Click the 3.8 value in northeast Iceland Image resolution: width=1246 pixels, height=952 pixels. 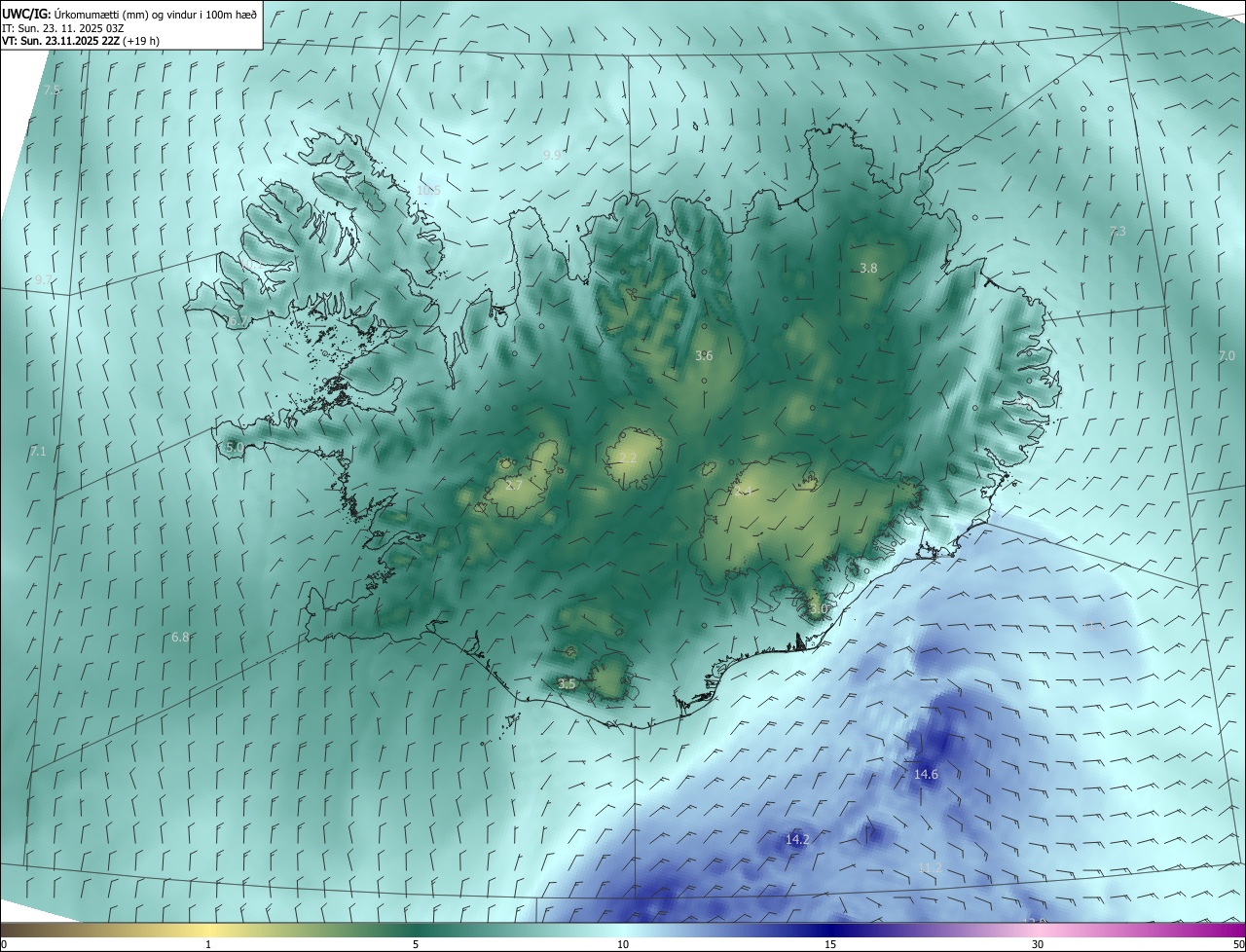[x=869, y=268]
